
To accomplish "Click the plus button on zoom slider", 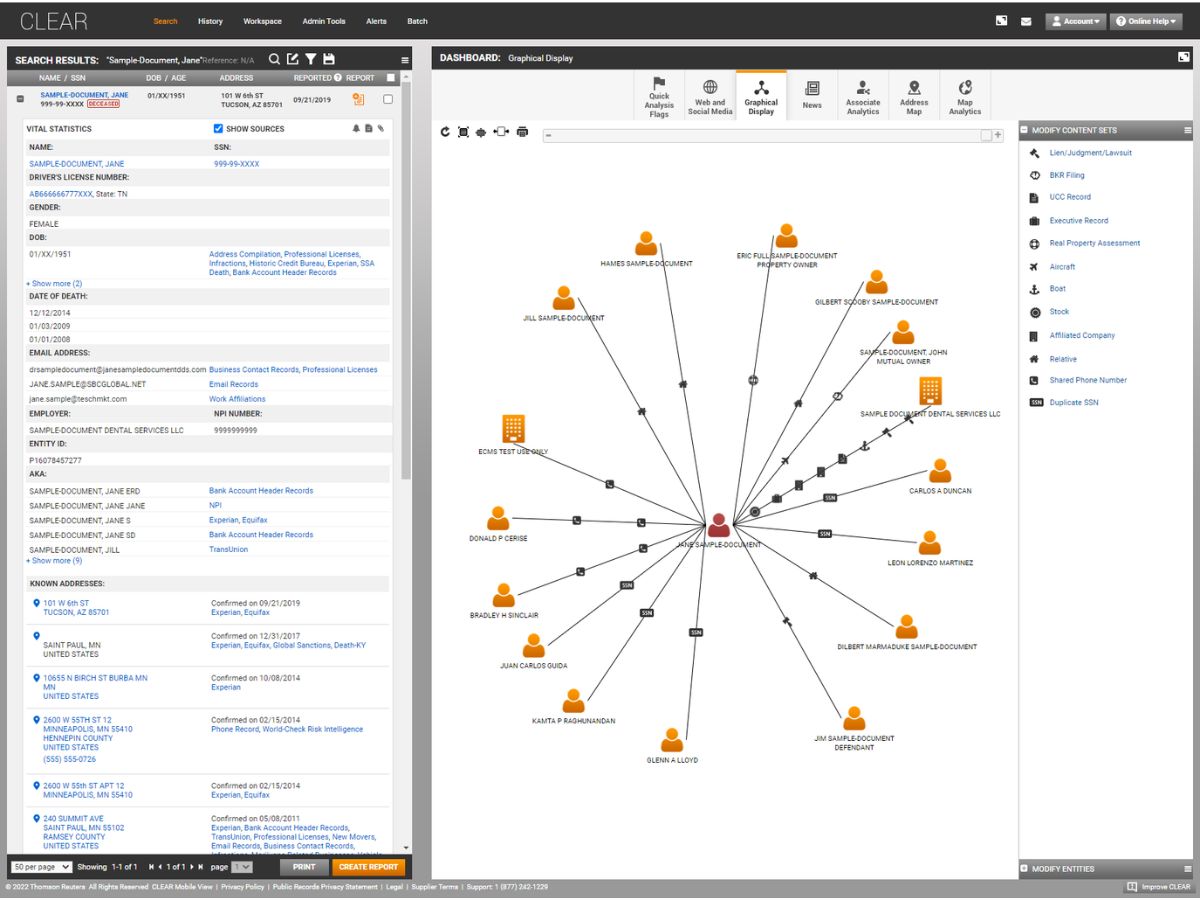I will click(997, 135).
